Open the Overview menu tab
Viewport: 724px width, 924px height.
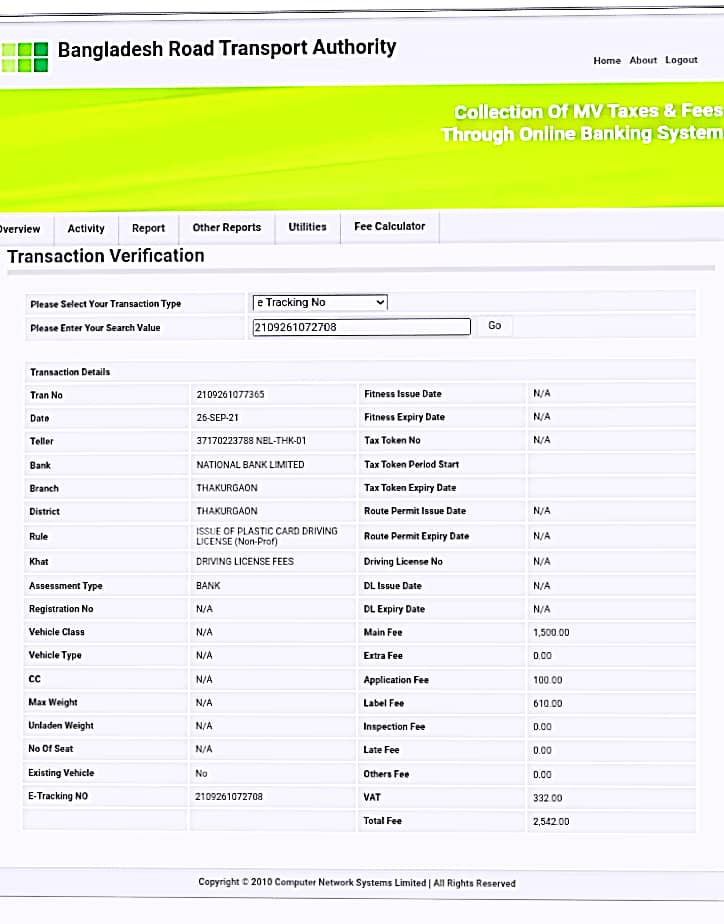click(x=20, y=229)
